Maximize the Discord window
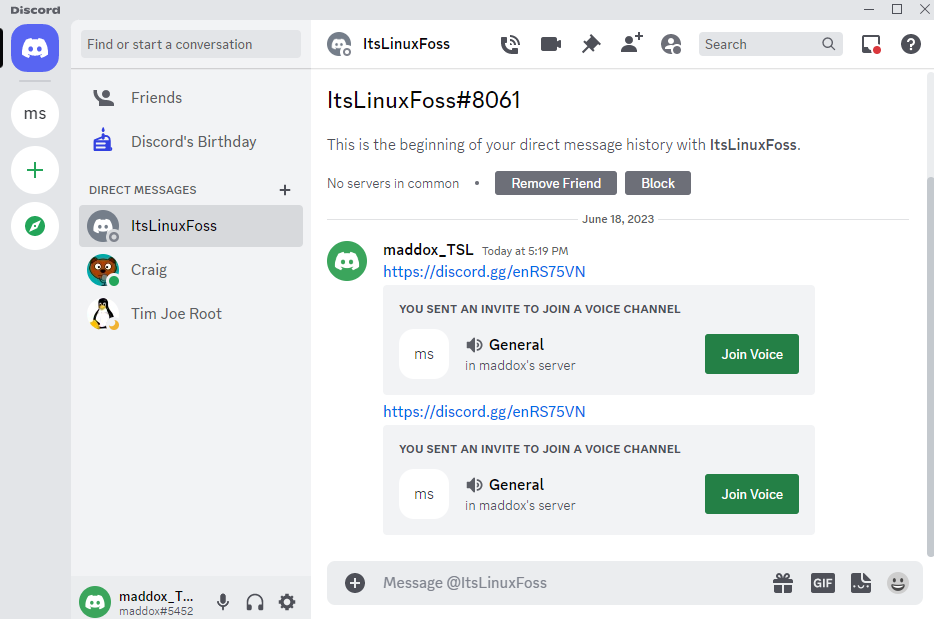Image resolution: width=934 pixels, height=619 pixels. pyautogui.click(x=896, y=9)
